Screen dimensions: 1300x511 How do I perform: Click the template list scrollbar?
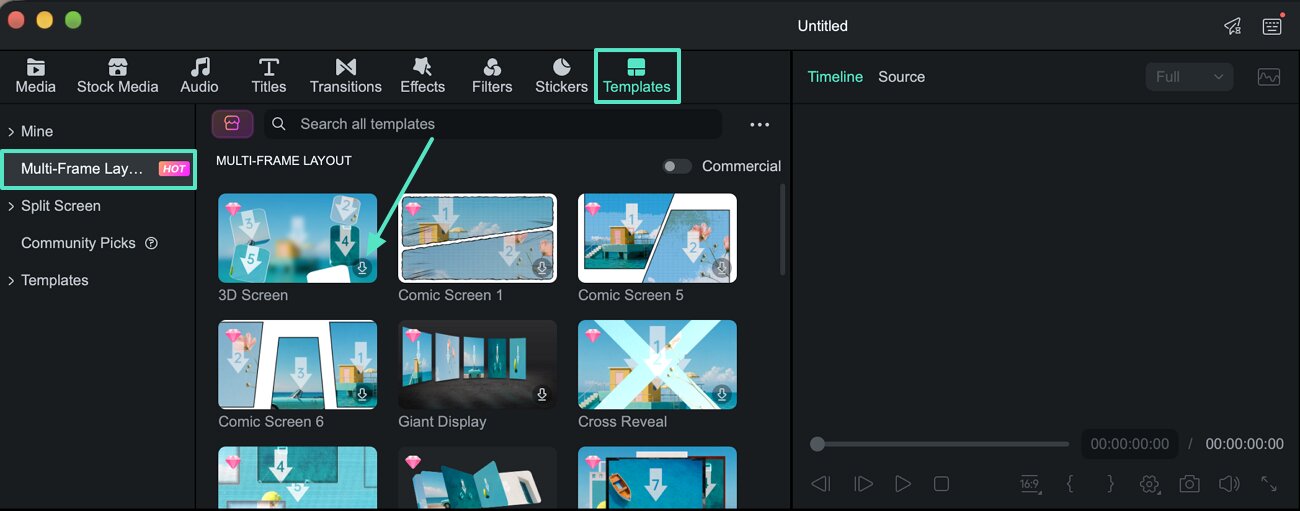[782, 230]
